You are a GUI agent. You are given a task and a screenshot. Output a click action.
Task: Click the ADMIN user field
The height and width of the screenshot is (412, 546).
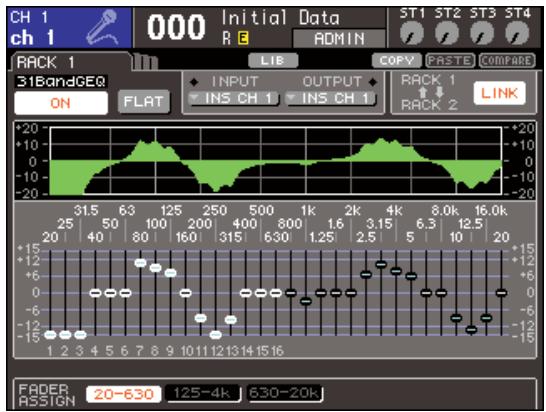pyautogui.click(x=339, y=39)
